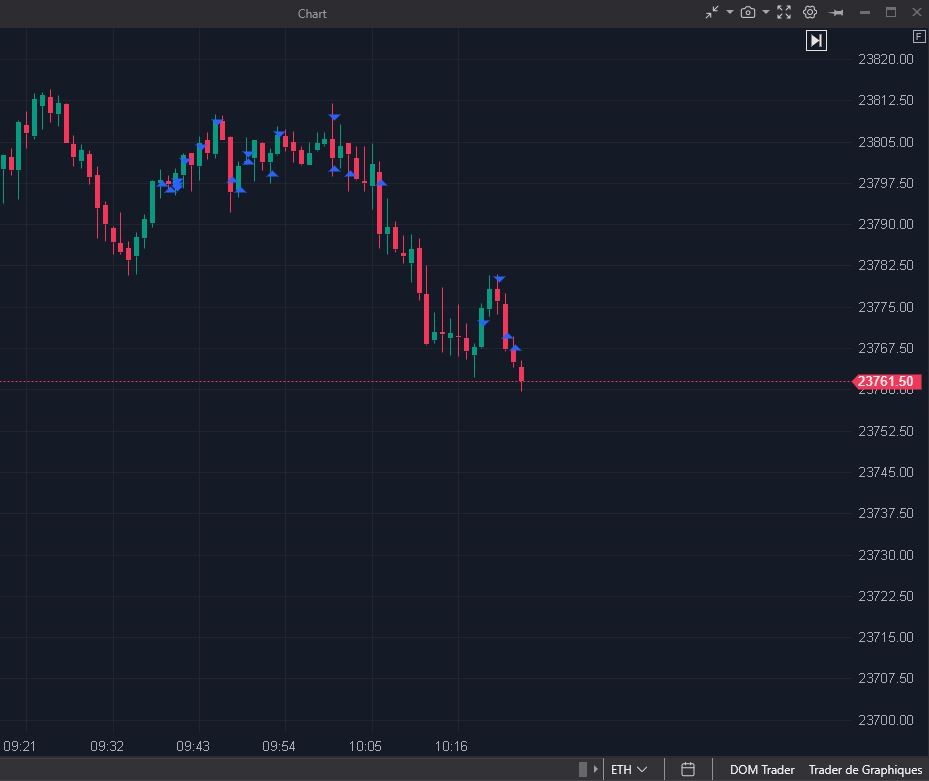Maximize the Chart window
The image size is (929, 781).
[890, 12]
